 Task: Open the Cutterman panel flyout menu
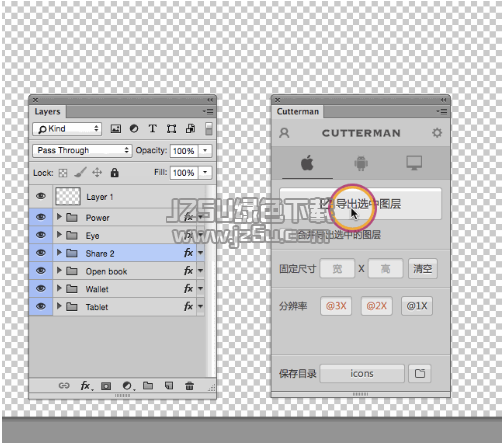tap(442, 111)
